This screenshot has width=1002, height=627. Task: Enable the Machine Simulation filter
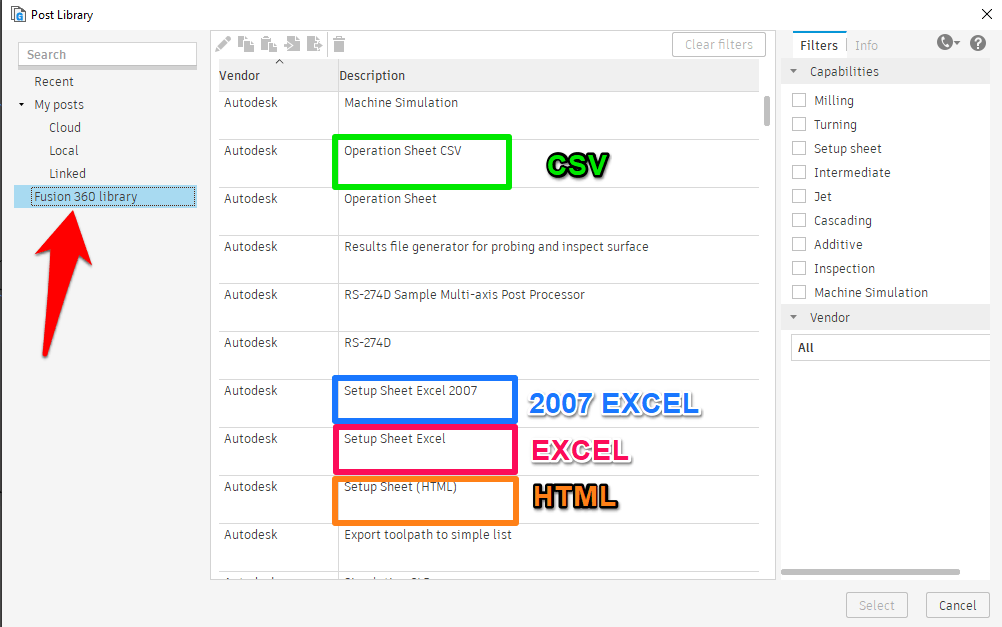[x=798, y=292]
